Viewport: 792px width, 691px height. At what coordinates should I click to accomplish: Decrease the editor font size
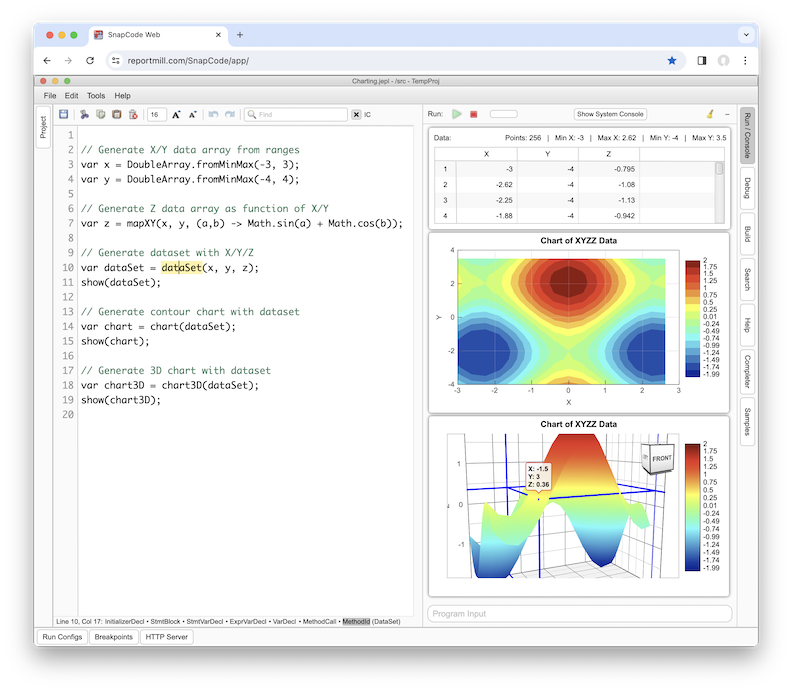(x=193, y=115)
